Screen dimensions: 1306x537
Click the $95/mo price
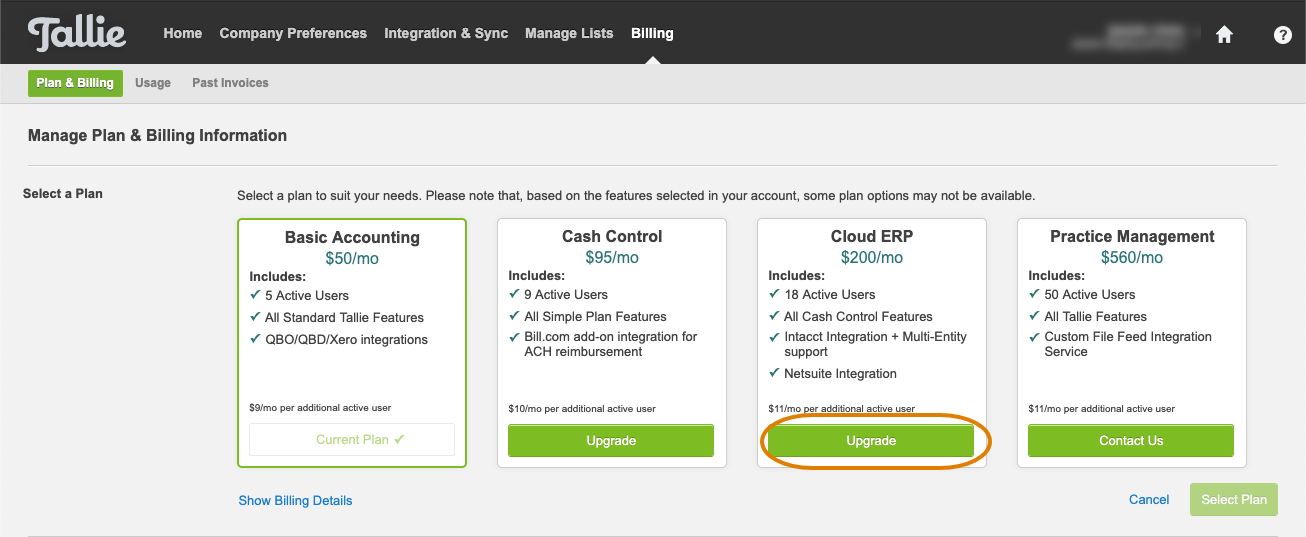[612, 258]
